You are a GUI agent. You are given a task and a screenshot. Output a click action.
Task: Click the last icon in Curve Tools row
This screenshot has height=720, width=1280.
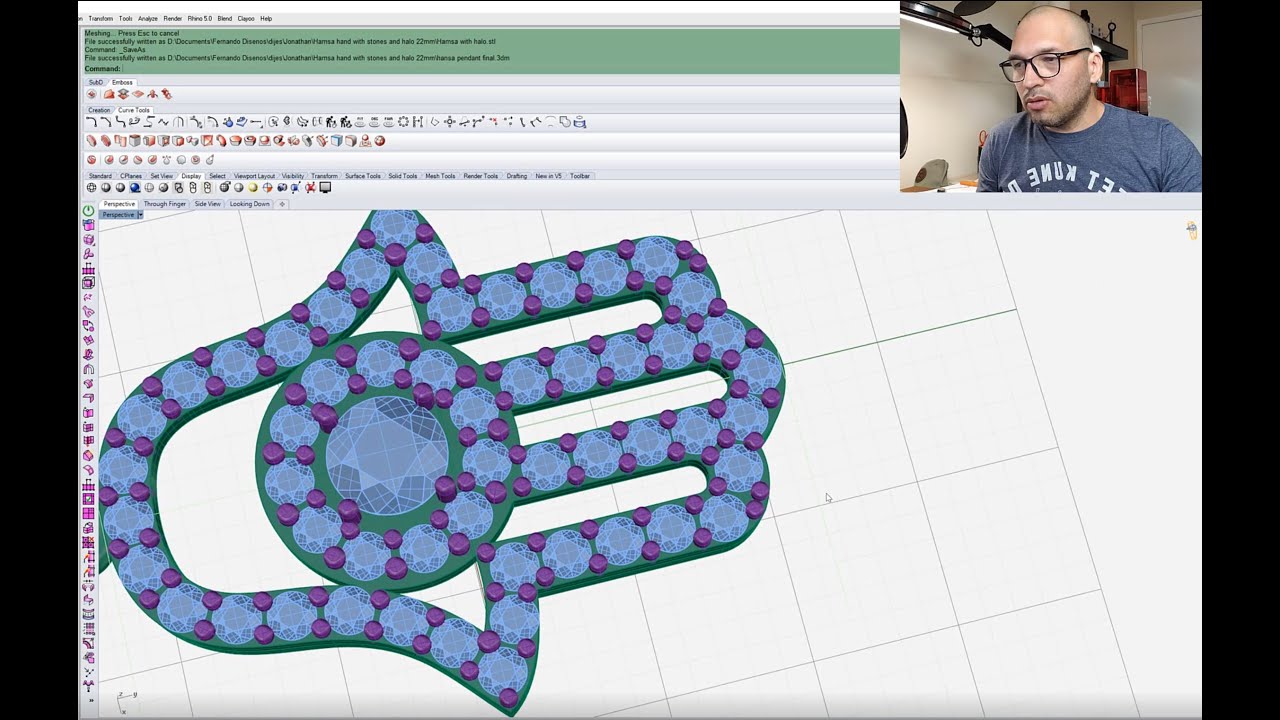580,121
